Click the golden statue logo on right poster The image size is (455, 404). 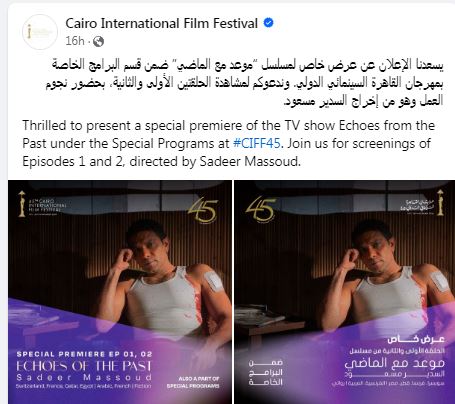point(440,202)
